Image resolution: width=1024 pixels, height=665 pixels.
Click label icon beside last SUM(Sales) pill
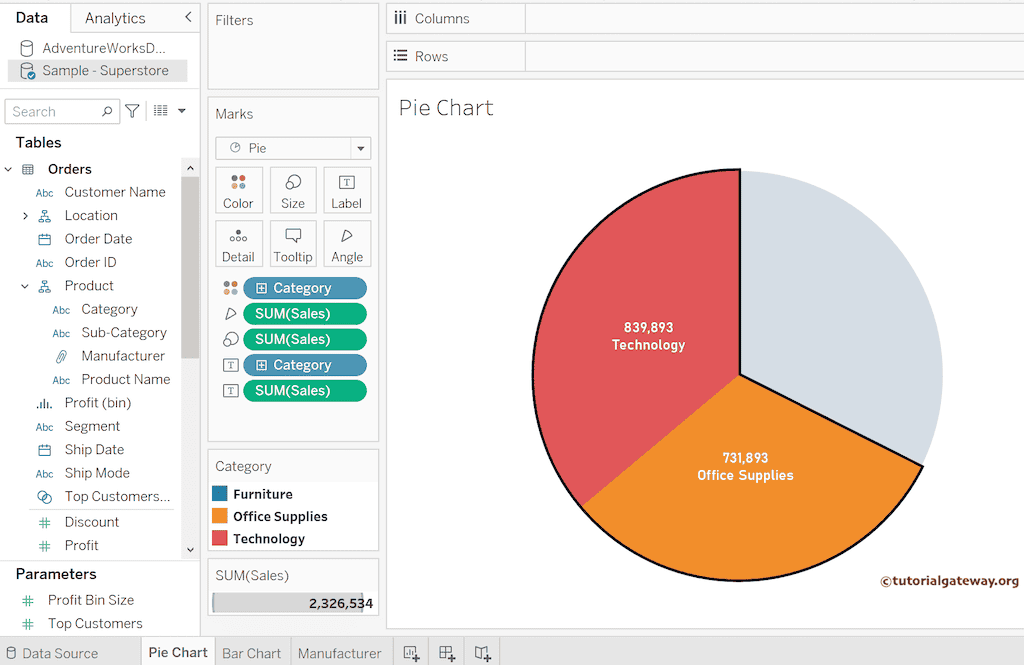click(x=231, y=391)
